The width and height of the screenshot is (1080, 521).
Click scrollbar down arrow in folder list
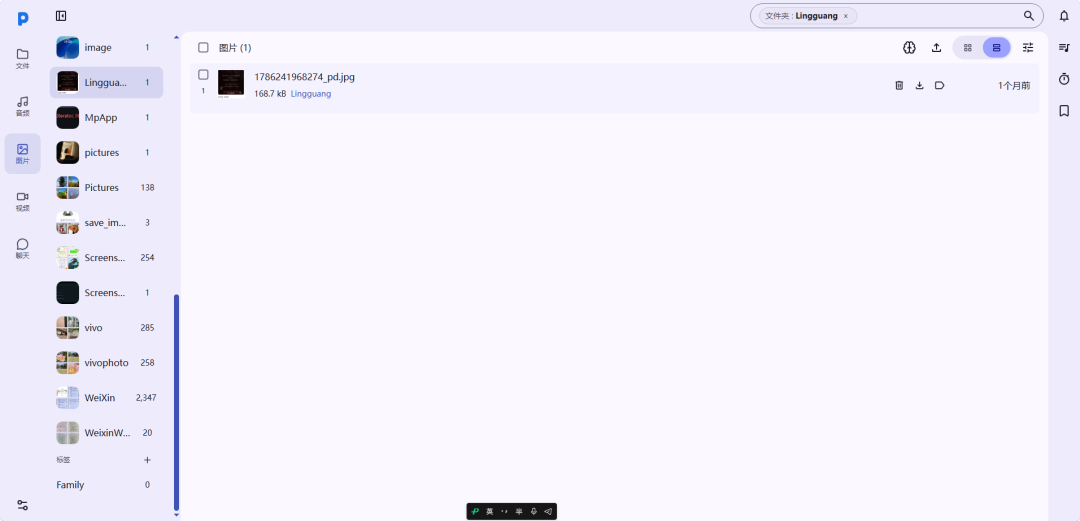point(176,514)
